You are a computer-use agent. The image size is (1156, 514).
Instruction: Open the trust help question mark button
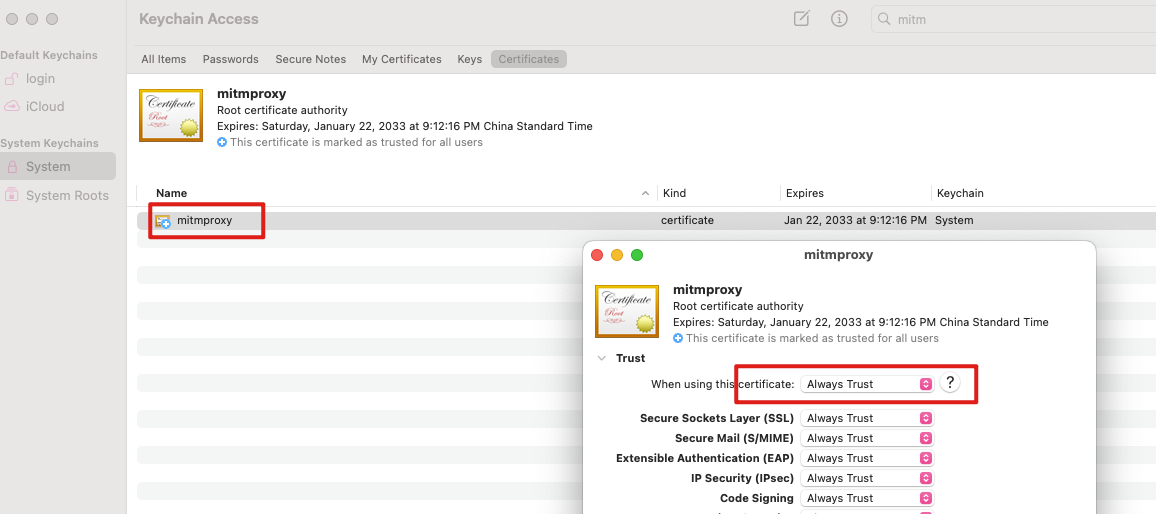coord(950,383)
